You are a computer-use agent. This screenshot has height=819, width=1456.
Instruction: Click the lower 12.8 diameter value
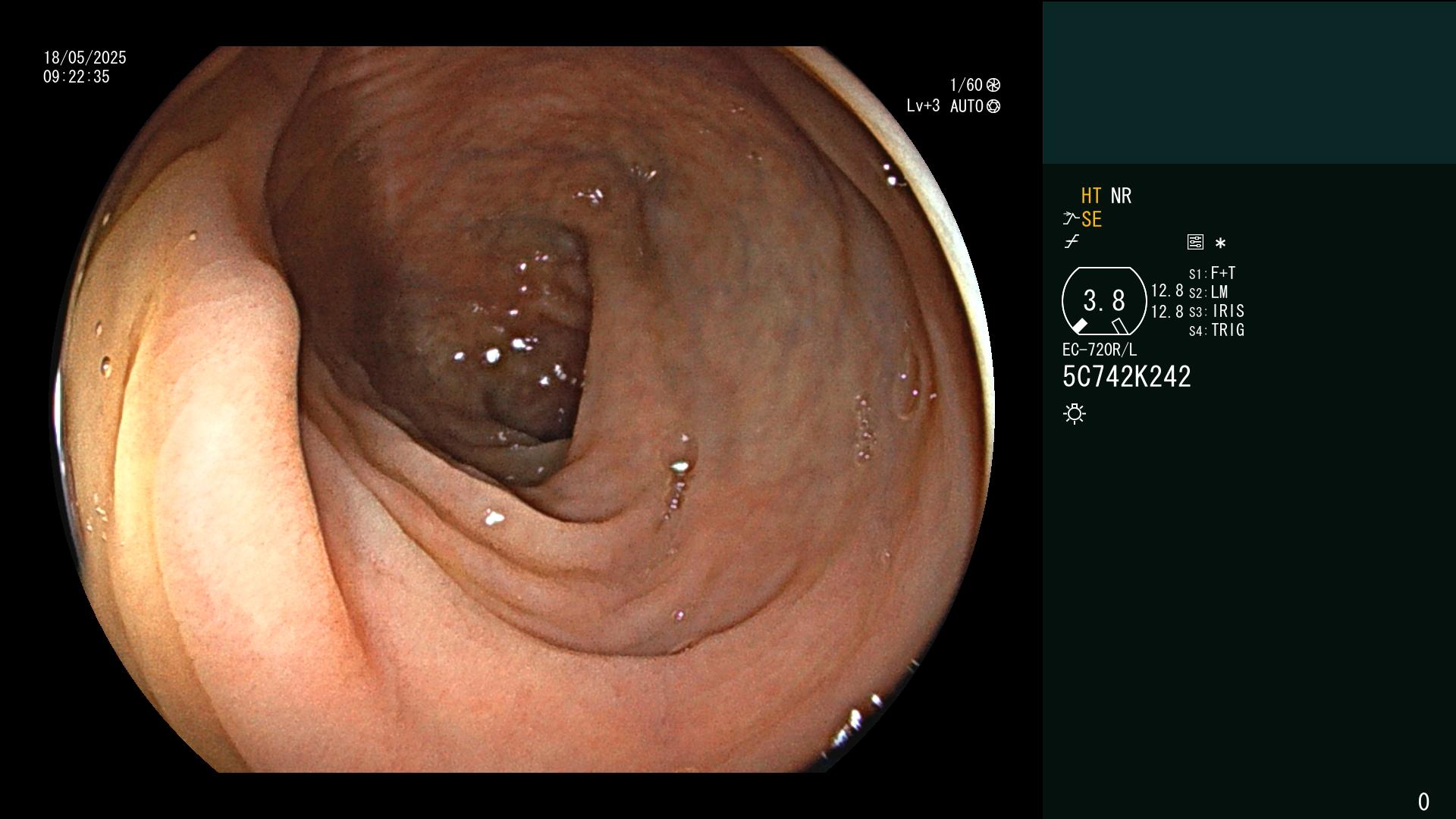click(x=1167, y=311)
